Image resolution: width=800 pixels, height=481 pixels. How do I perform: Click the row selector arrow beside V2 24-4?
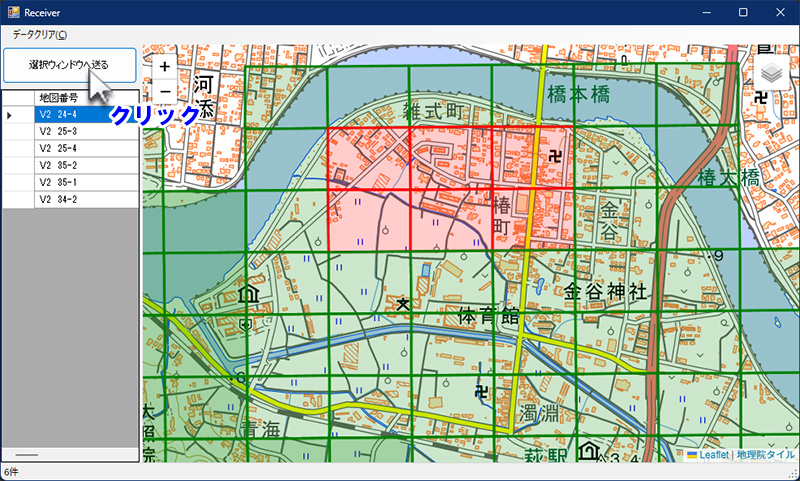(18, 115)
